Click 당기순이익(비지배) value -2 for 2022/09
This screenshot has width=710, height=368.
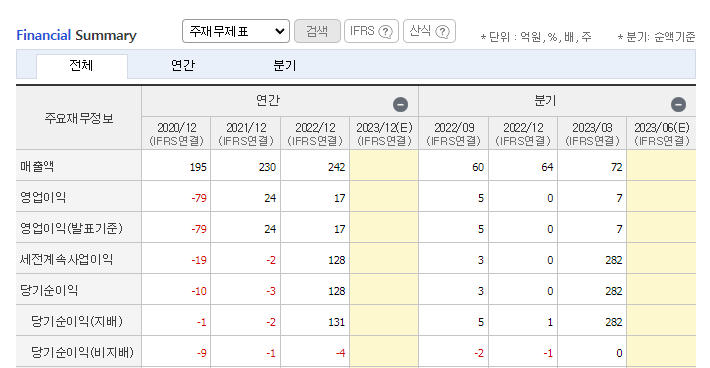[479, 353]
